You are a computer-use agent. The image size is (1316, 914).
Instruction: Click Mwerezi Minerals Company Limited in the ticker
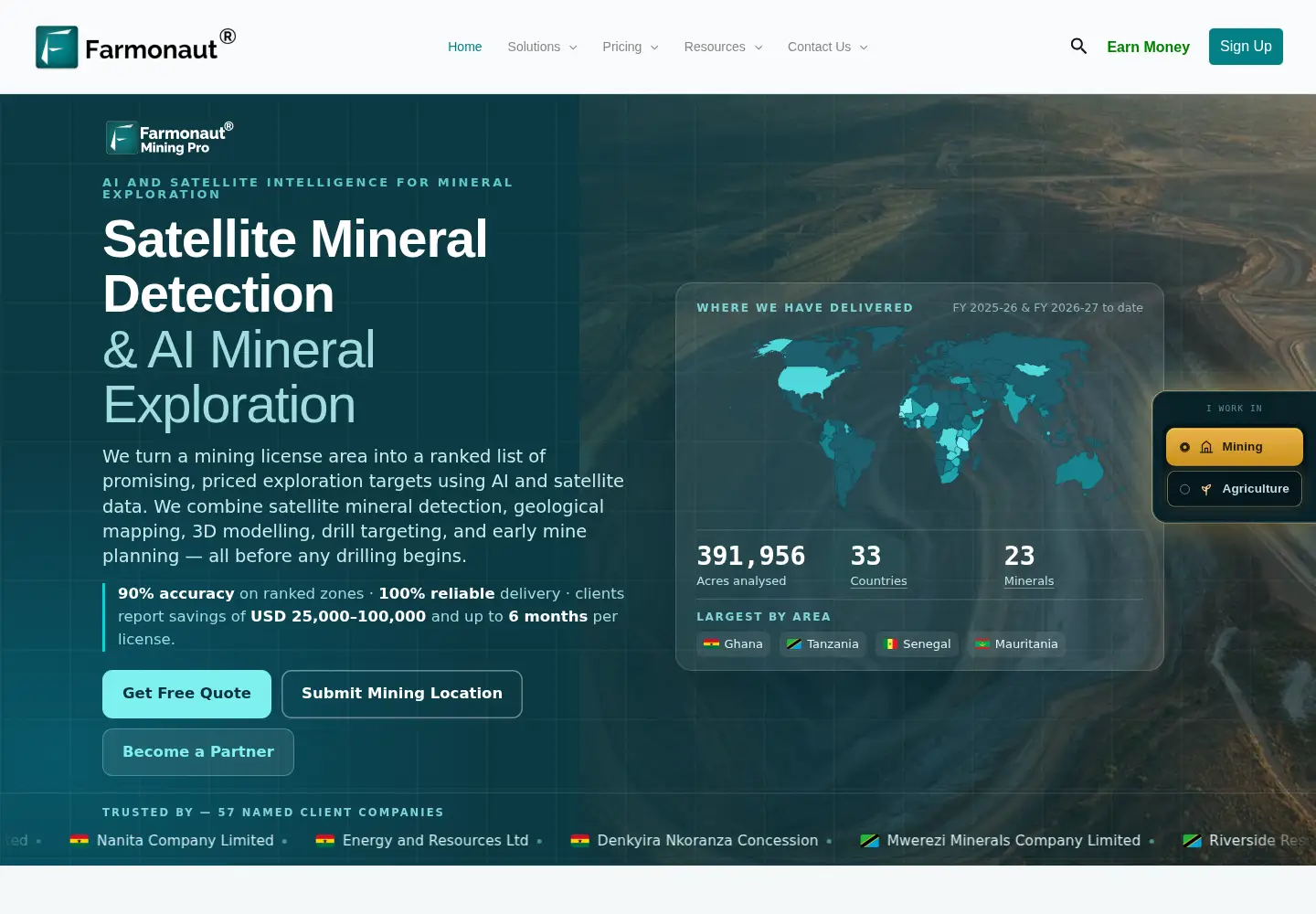[x=1014, y=840]
